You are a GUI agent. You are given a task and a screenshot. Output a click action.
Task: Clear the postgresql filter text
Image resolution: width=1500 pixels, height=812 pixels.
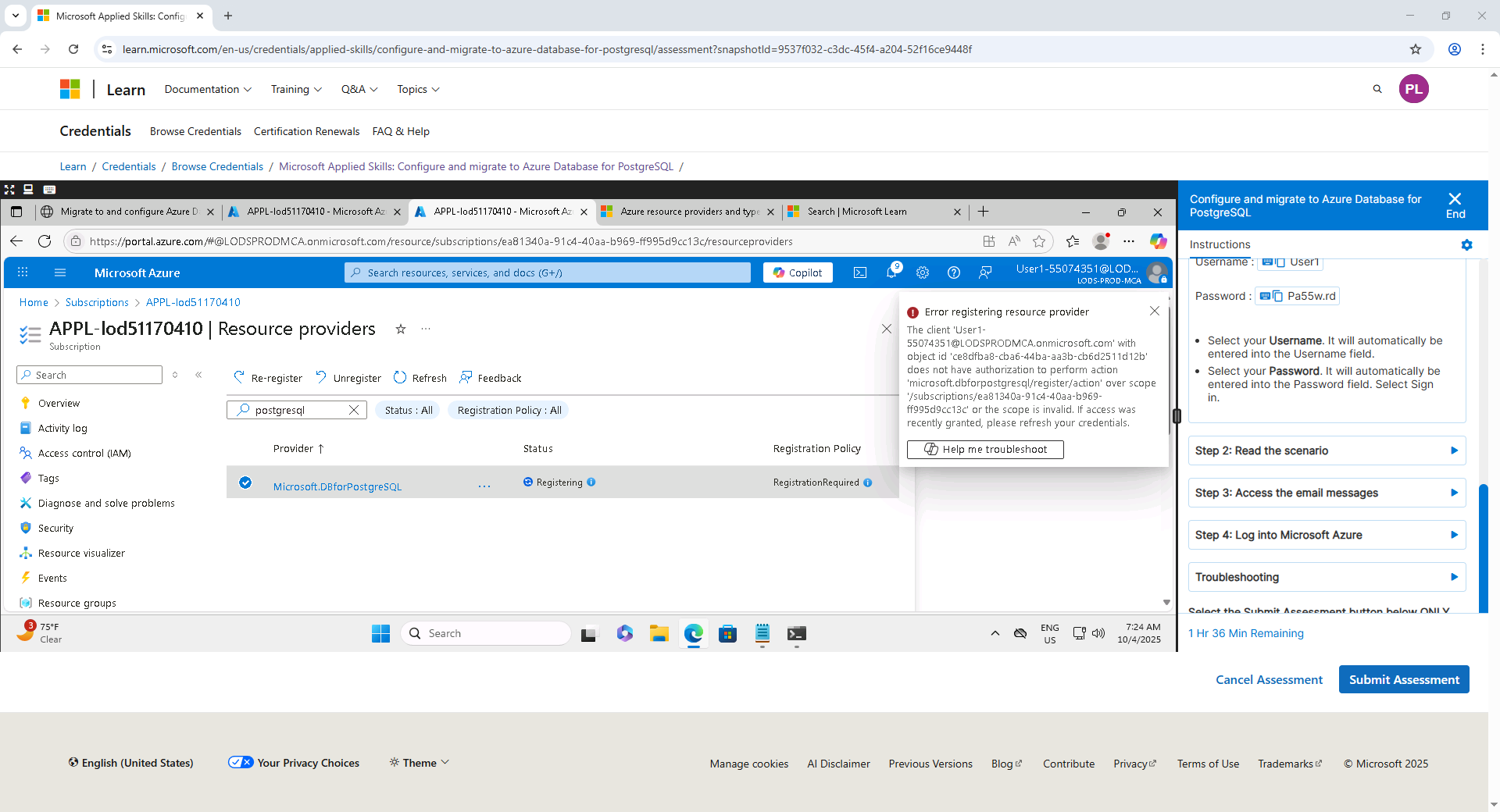pos(354,410)
